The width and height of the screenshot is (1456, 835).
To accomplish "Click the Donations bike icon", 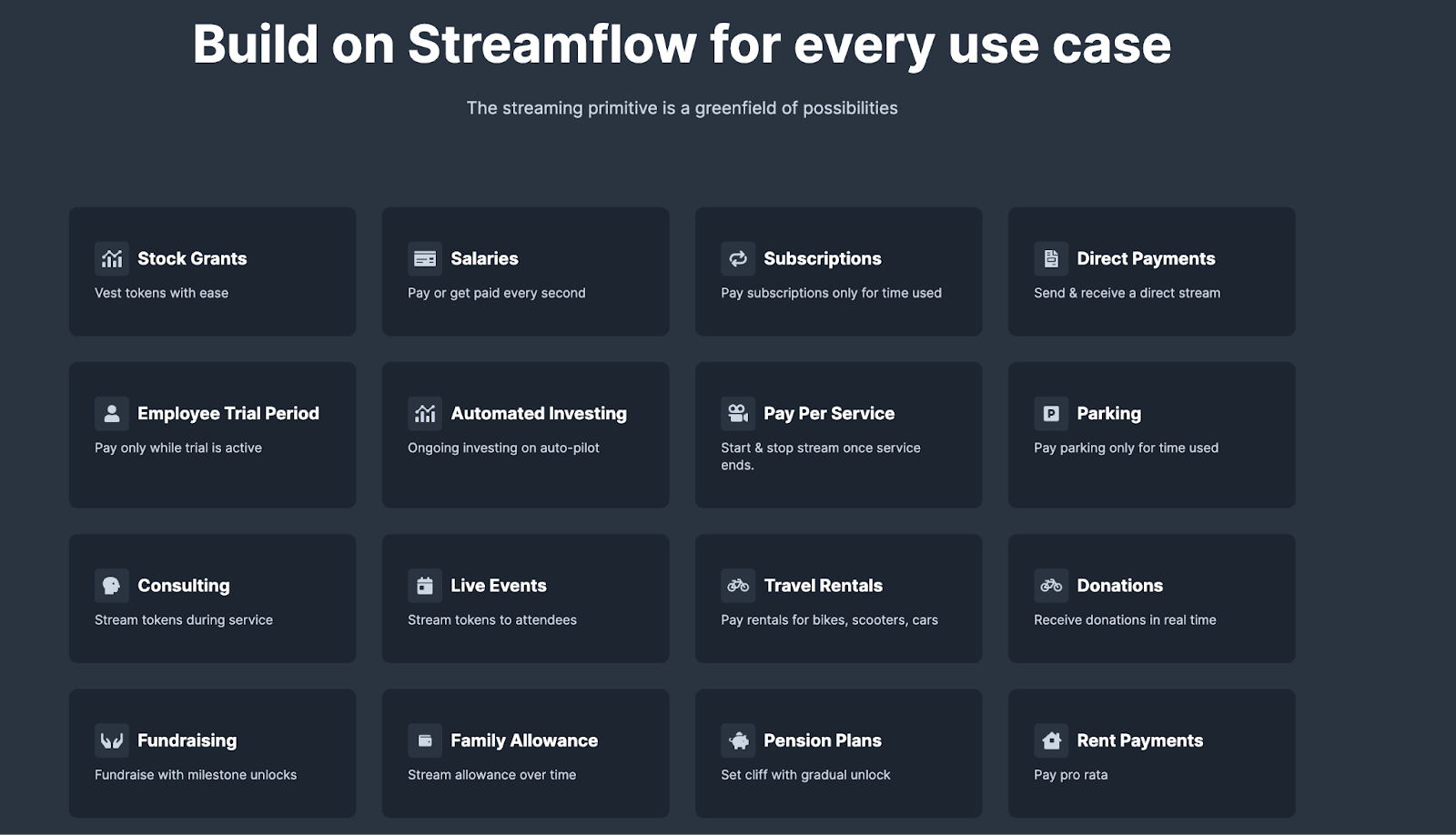I will point(1051,586).
